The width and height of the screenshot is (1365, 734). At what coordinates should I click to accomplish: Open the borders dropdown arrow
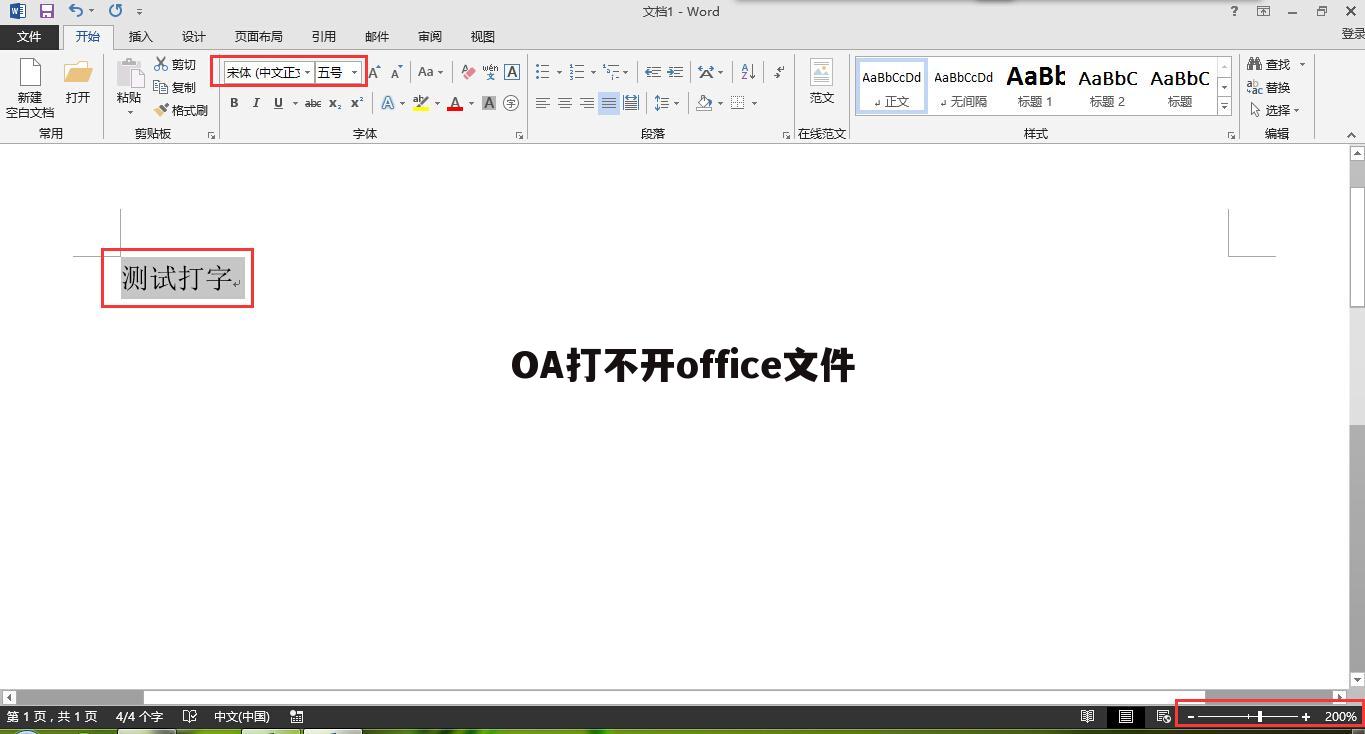(754, 103)
